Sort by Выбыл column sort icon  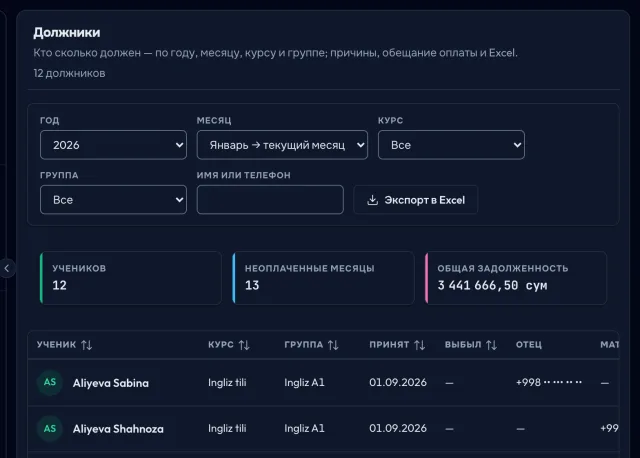pos(491,345)
